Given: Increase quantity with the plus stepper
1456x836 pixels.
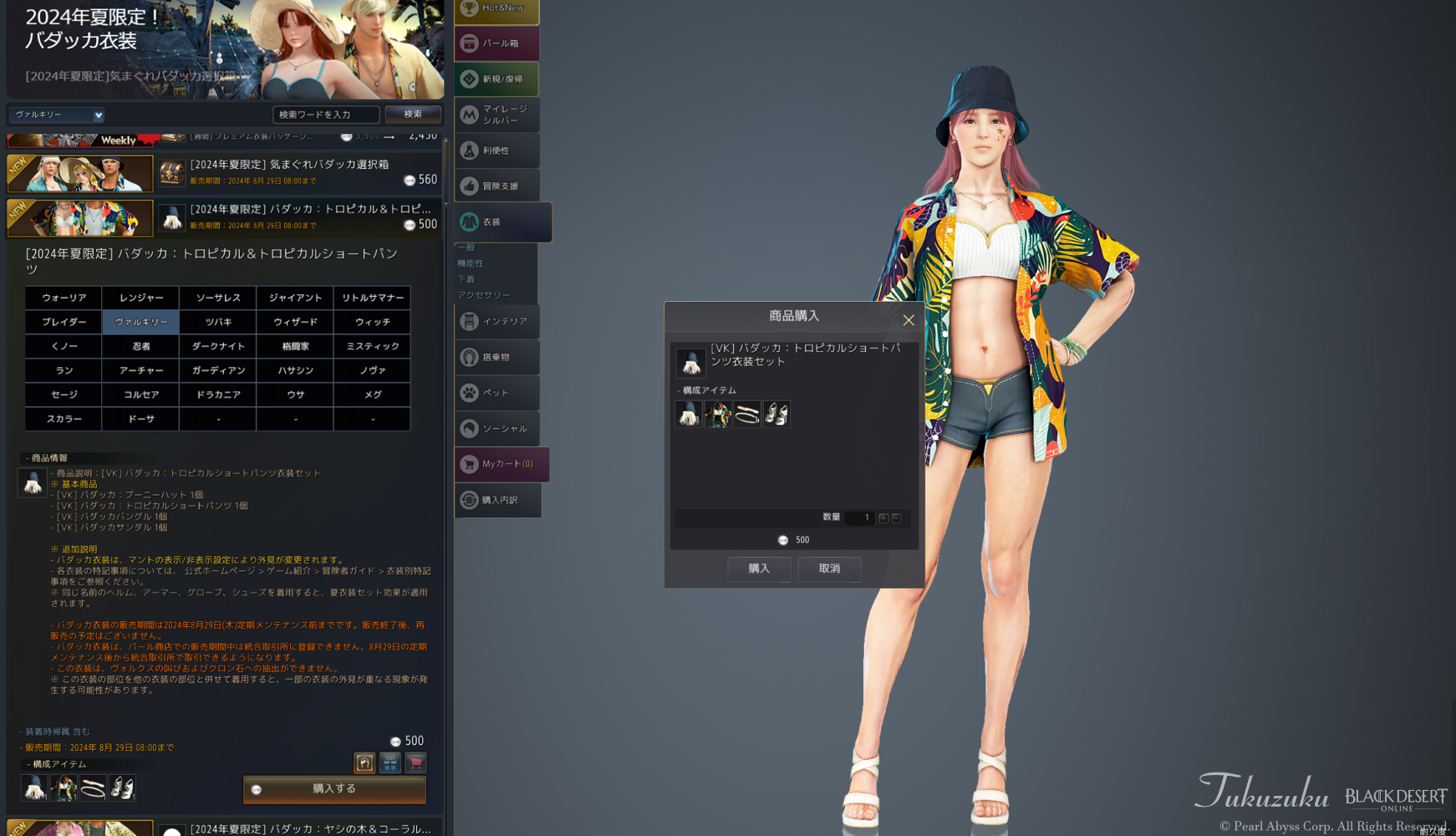Looking at the screenshot, I should point(883,518).
